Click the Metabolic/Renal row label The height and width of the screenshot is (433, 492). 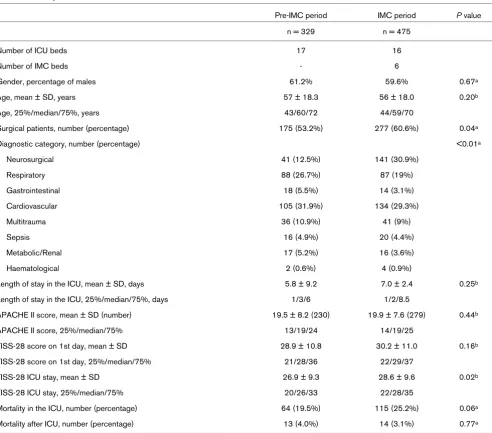pyautogui.click(x=34, y=253)
